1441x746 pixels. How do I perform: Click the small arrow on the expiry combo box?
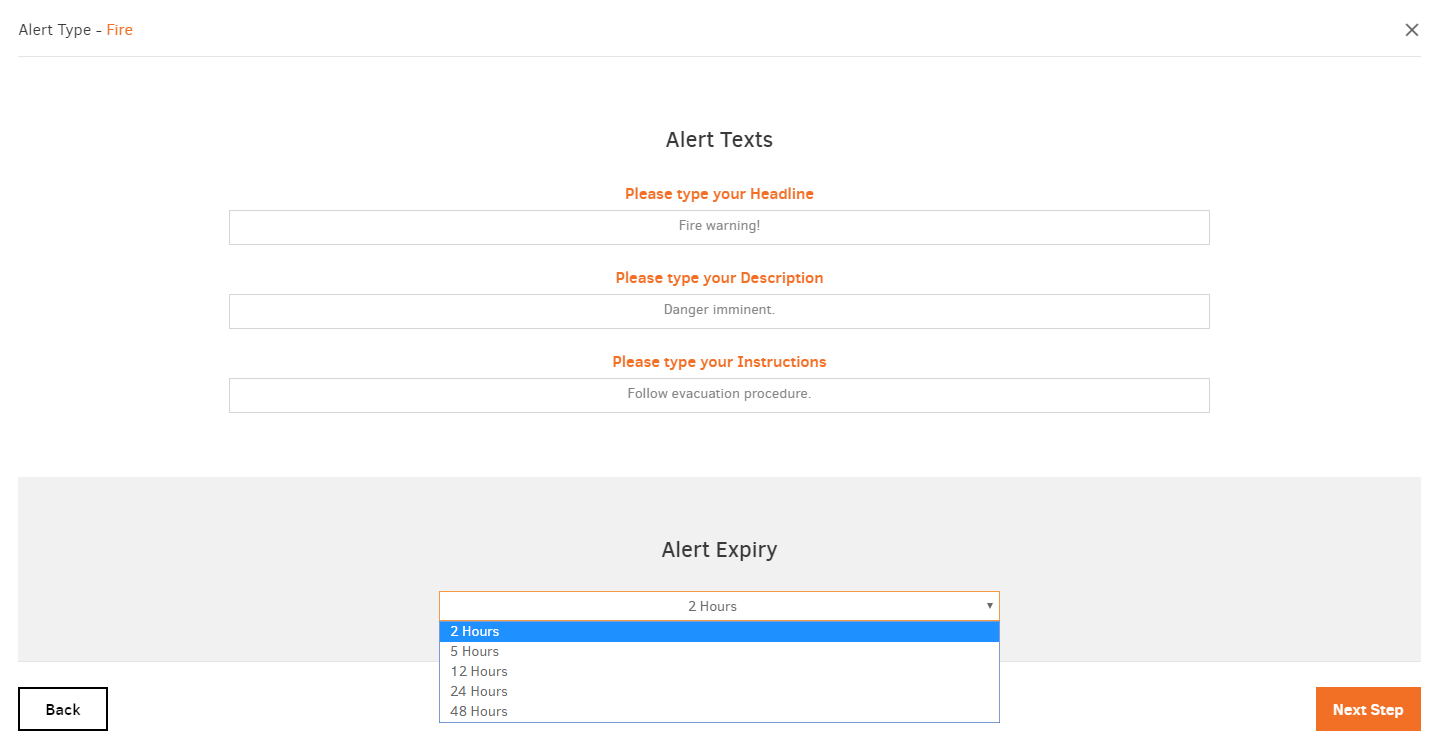(x=989, y=606)
